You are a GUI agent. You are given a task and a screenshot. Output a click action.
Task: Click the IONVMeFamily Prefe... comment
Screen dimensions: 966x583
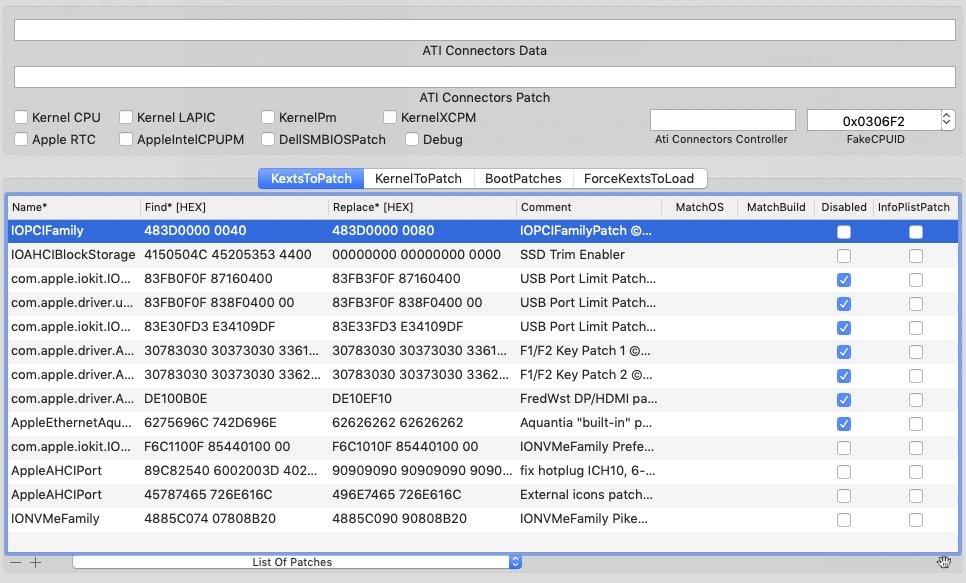(586, 447)
